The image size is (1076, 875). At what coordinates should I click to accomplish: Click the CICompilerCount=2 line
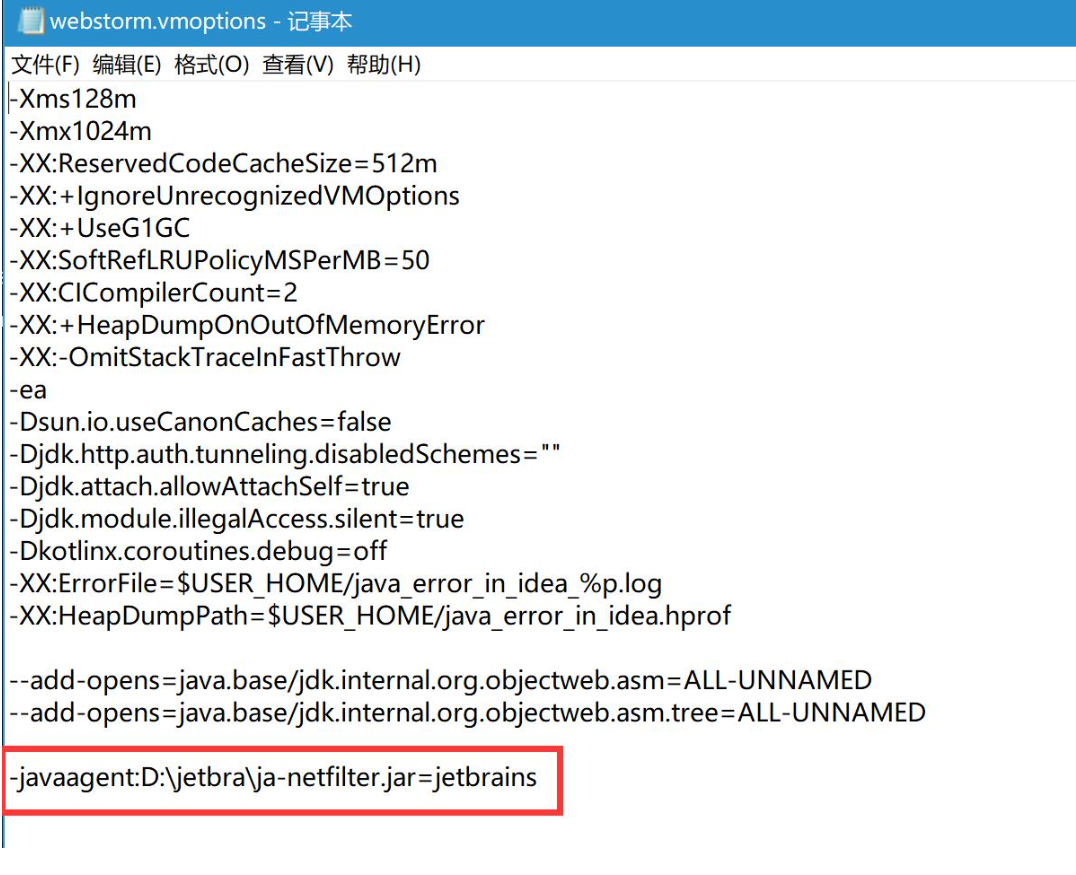(x=153, y=292)
